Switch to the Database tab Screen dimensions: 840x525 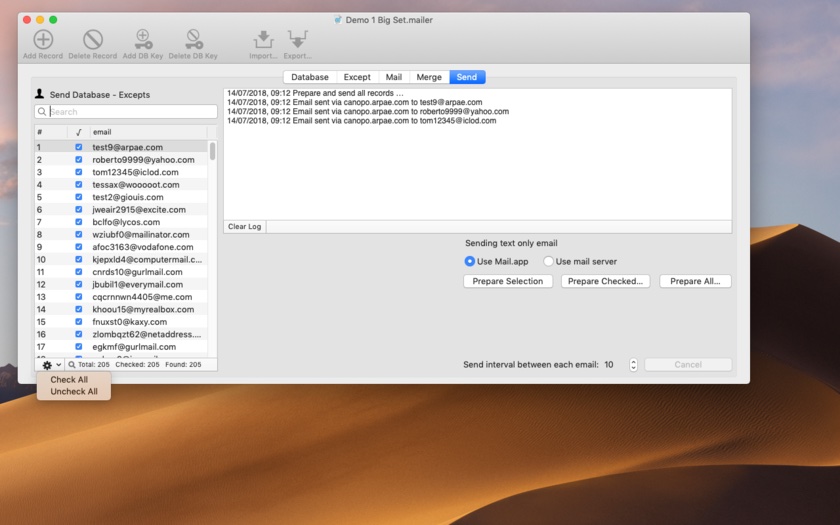pos(310,77)
